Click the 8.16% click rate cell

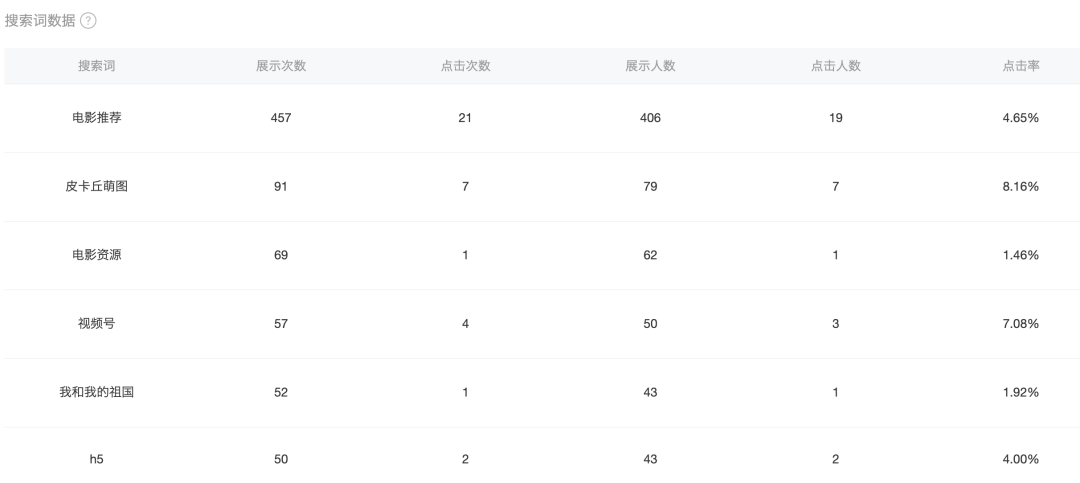pos(1021,186)
